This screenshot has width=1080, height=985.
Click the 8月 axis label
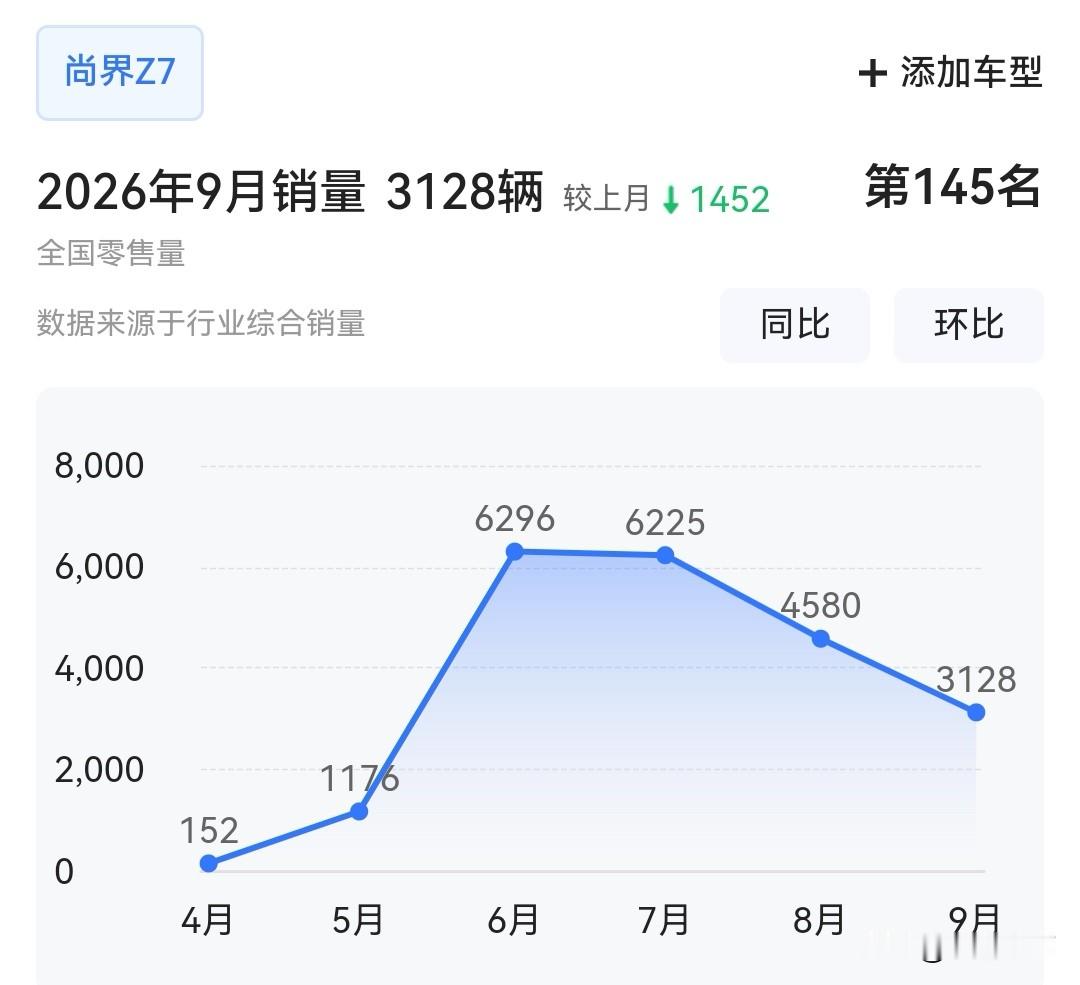819,920
